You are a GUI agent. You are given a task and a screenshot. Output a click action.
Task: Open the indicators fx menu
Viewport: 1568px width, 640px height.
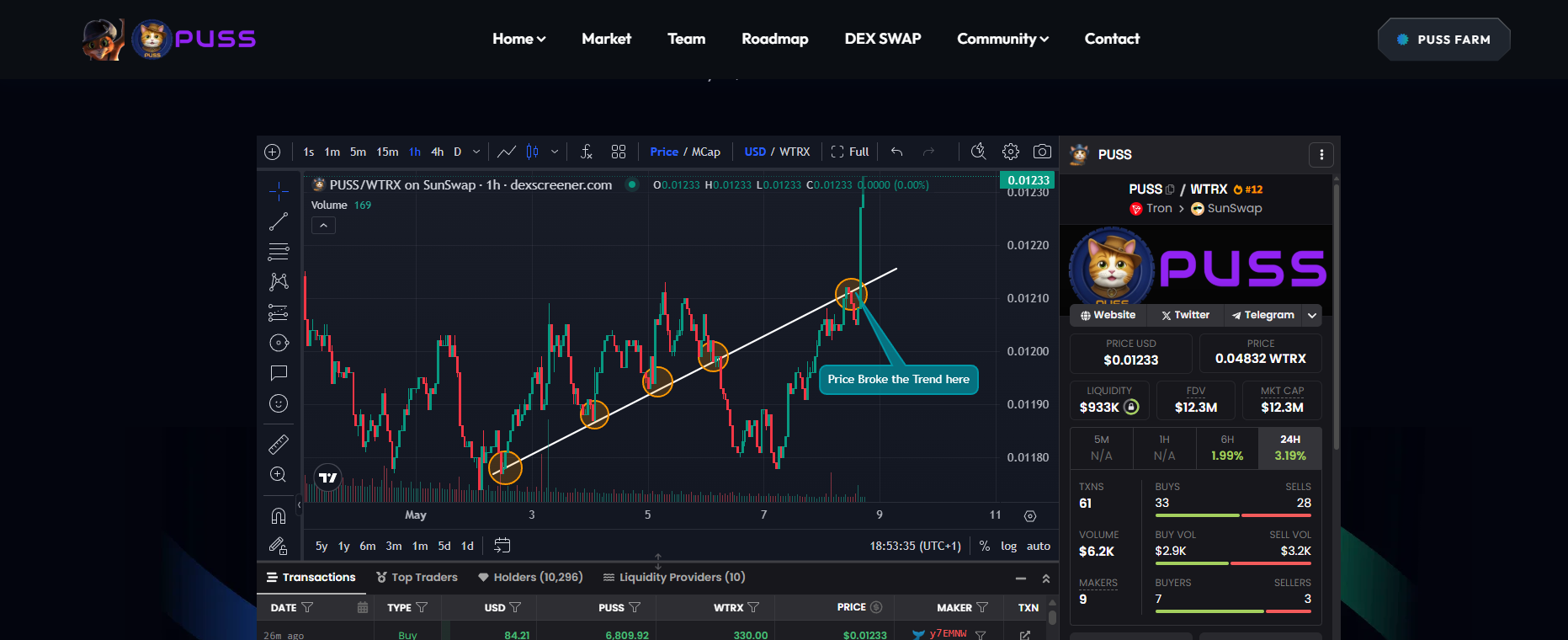587,152
